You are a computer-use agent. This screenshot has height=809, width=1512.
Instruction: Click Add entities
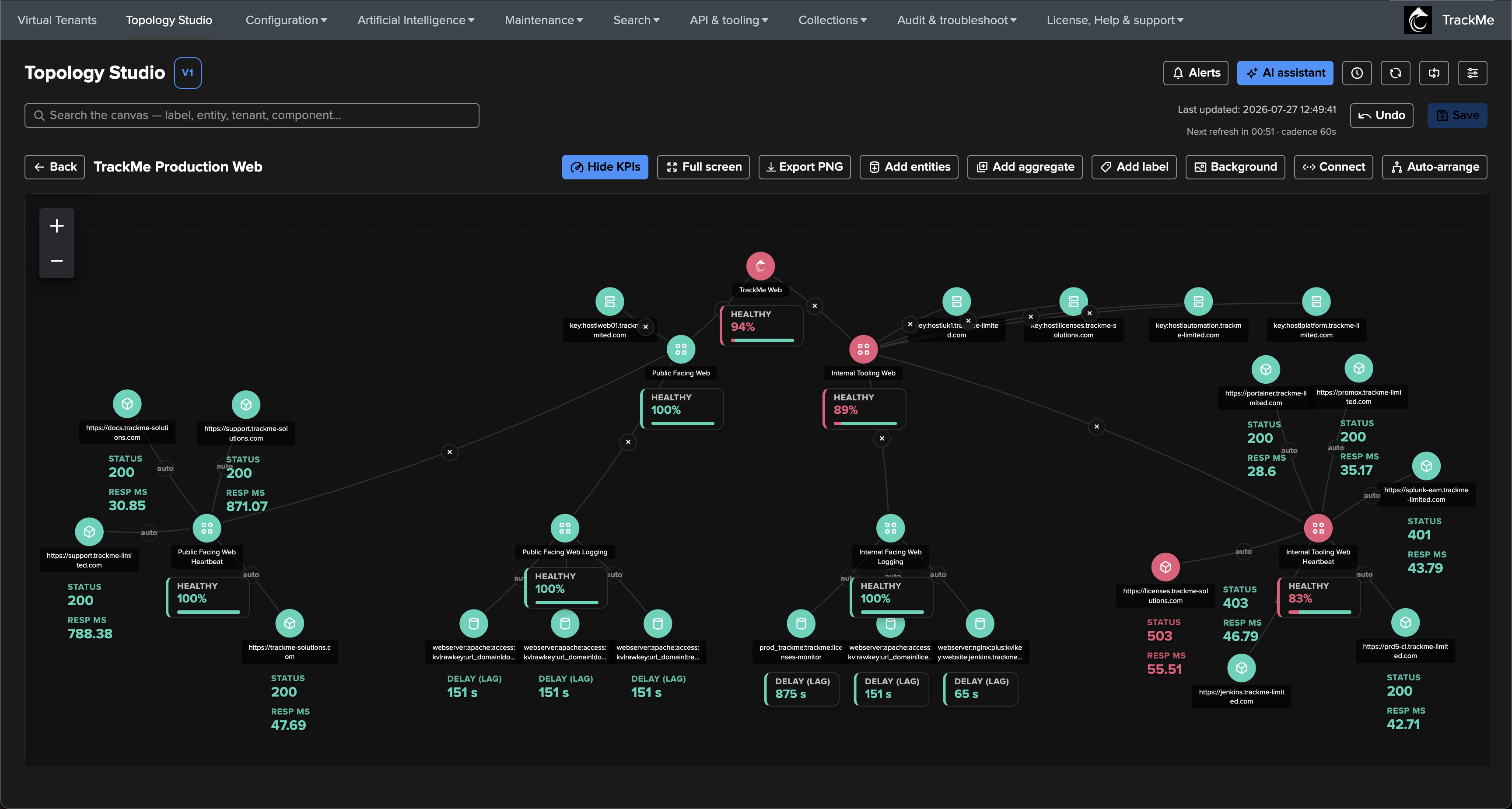coord(909,167)
